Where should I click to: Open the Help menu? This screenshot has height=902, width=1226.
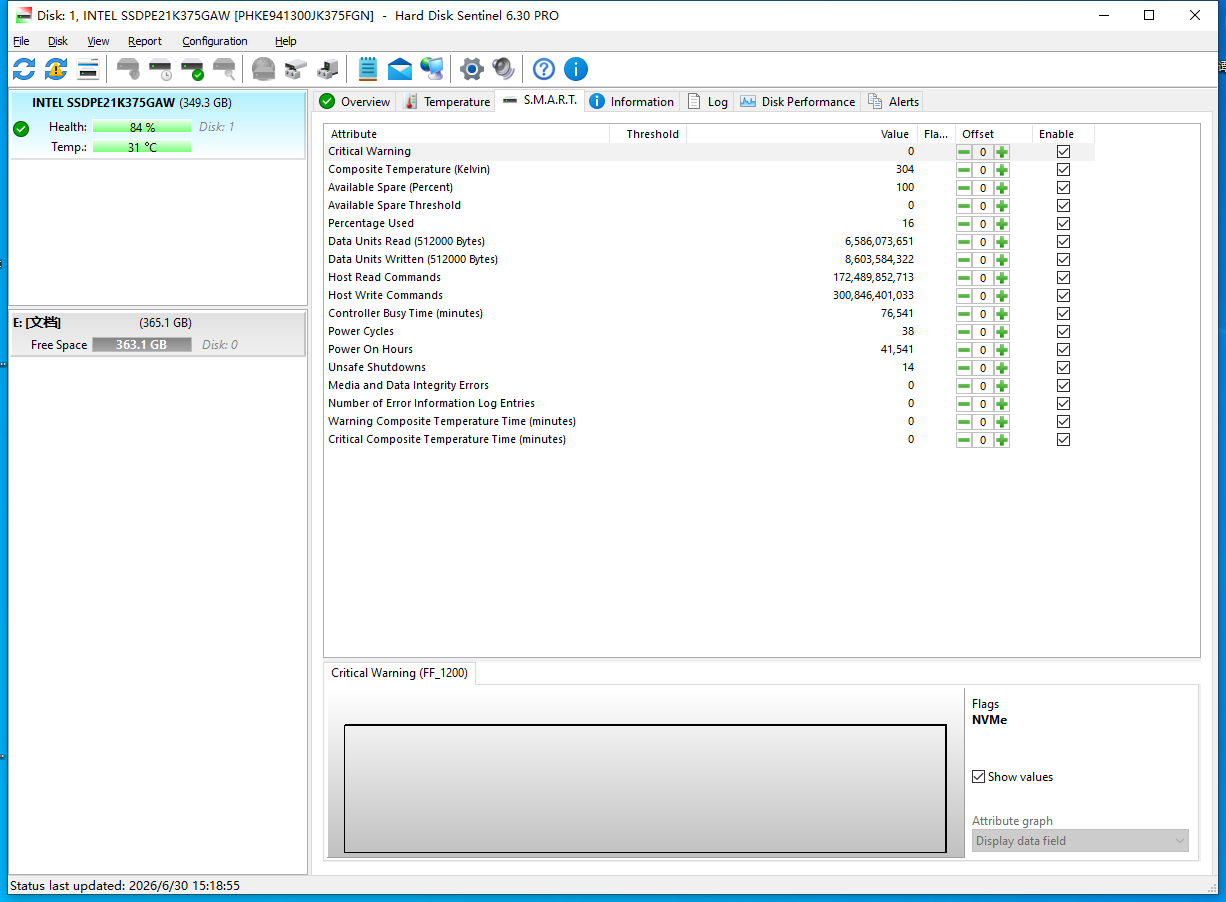click(x=286, y=41)
